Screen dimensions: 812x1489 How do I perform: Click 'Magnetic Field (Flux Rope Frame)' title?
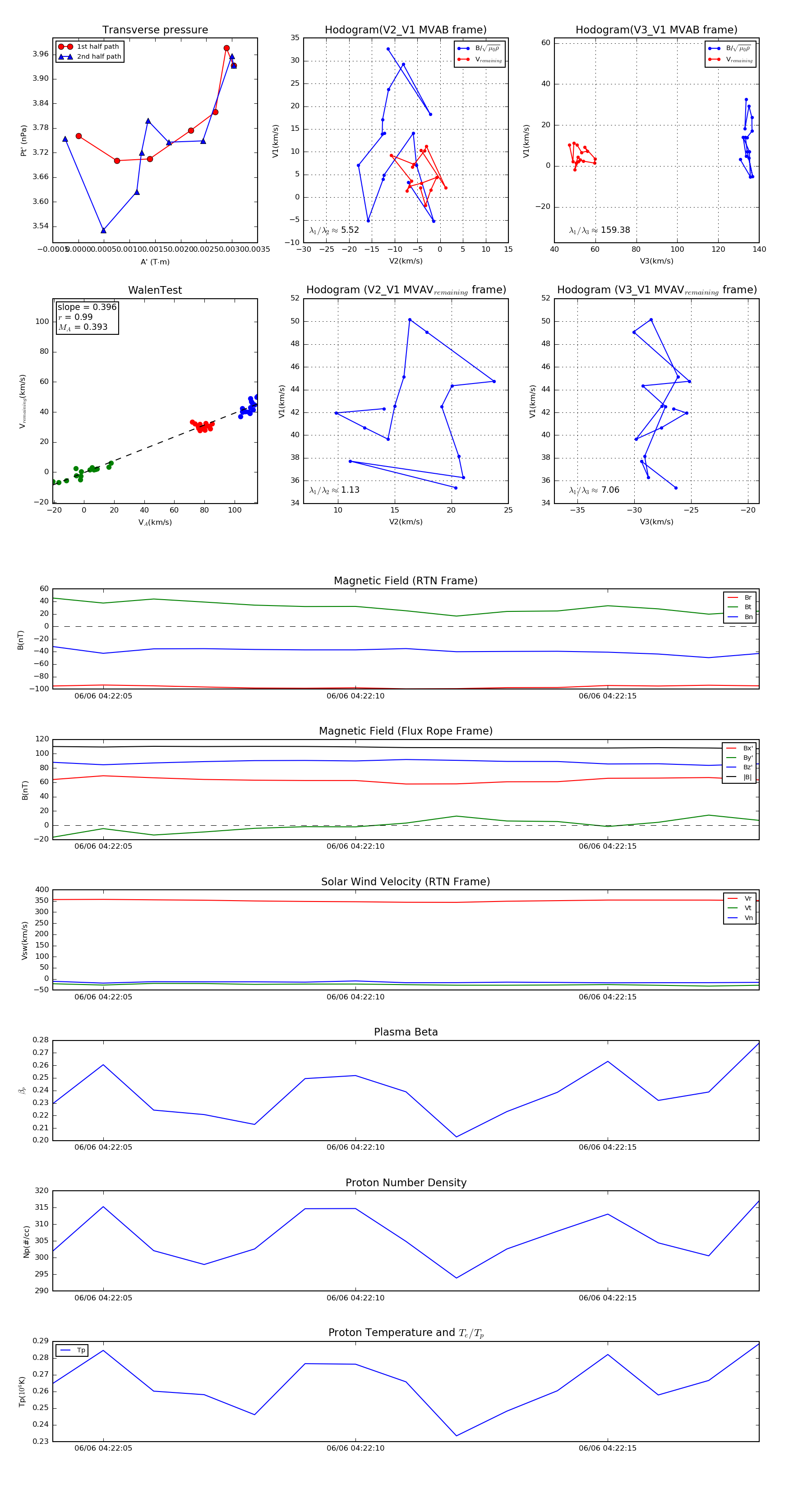click(x=406, y=731)
